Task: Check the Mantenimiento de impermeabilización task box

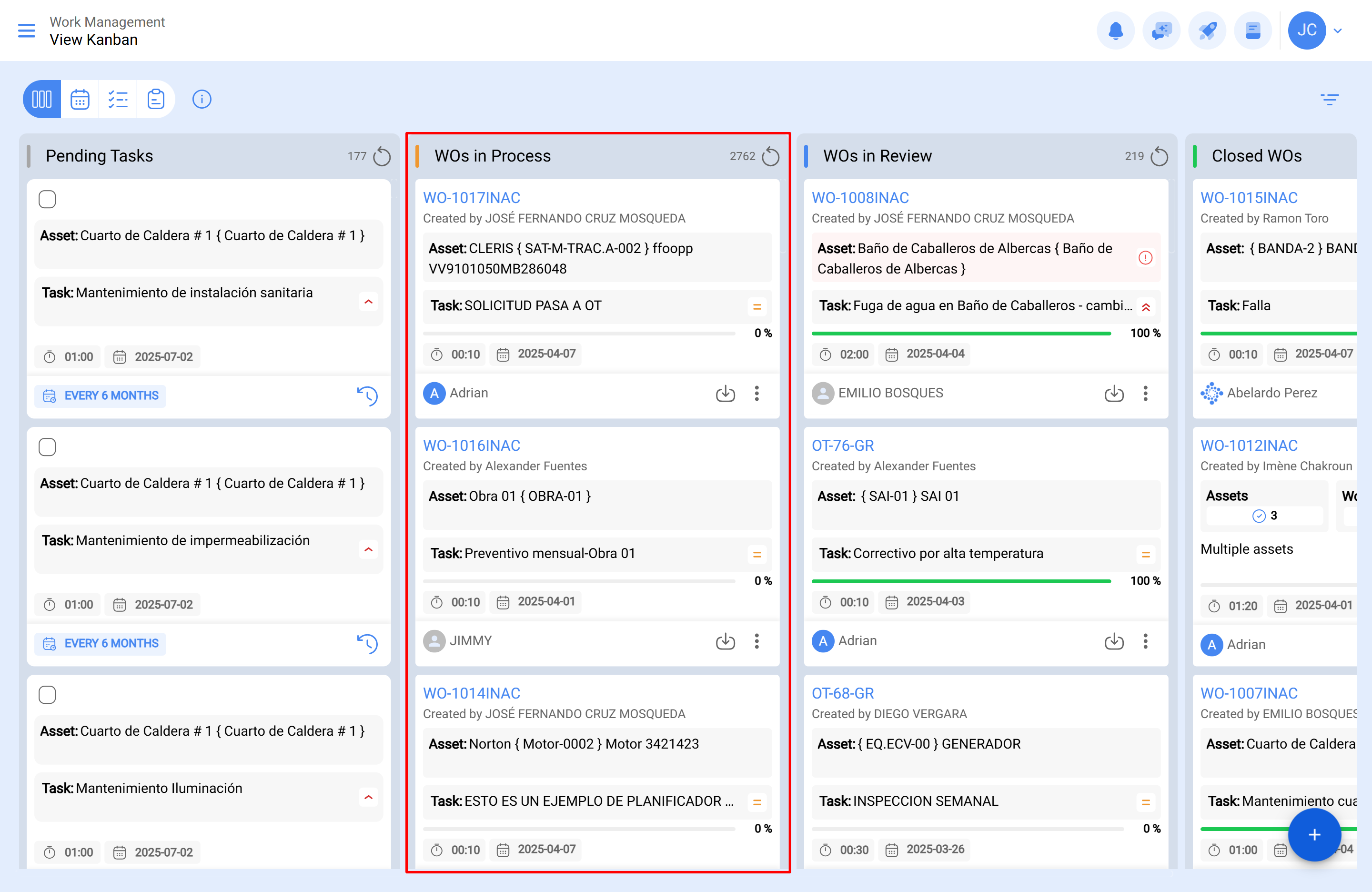Action: point(47,447)
